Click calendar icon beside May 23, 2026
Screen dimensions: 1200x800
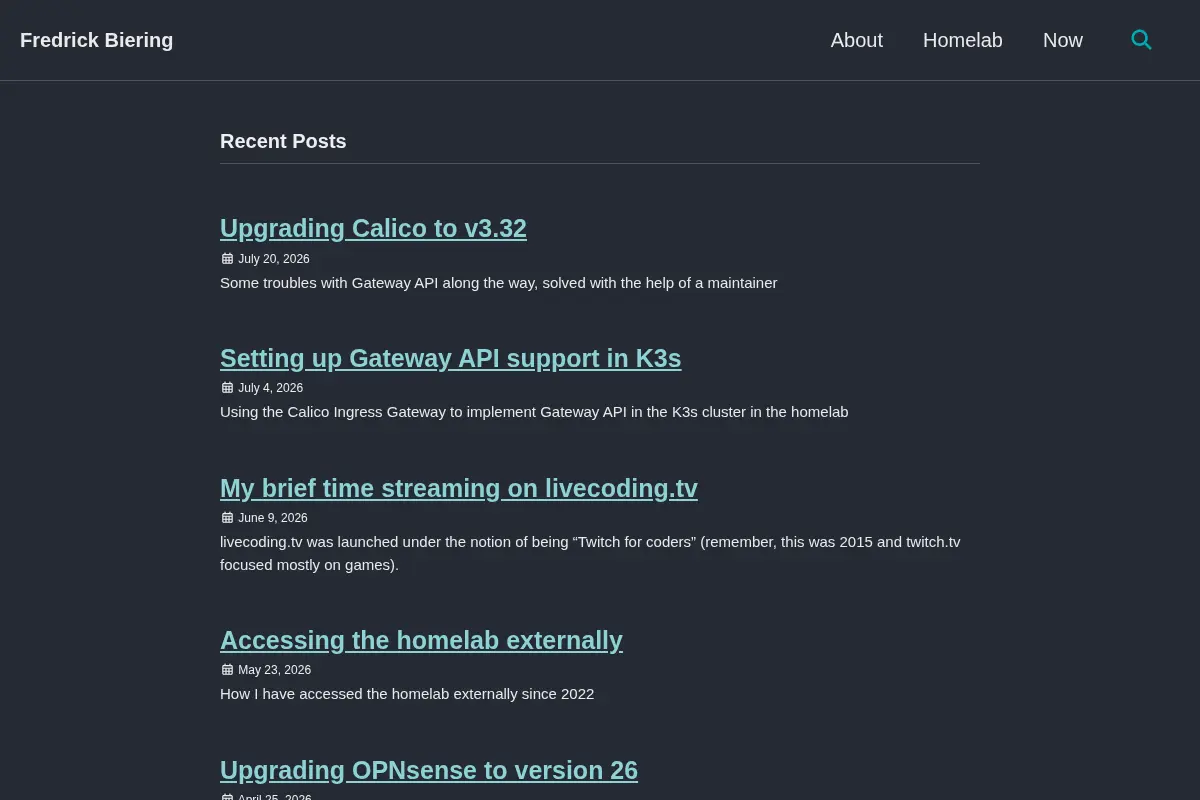coord(227,670)
